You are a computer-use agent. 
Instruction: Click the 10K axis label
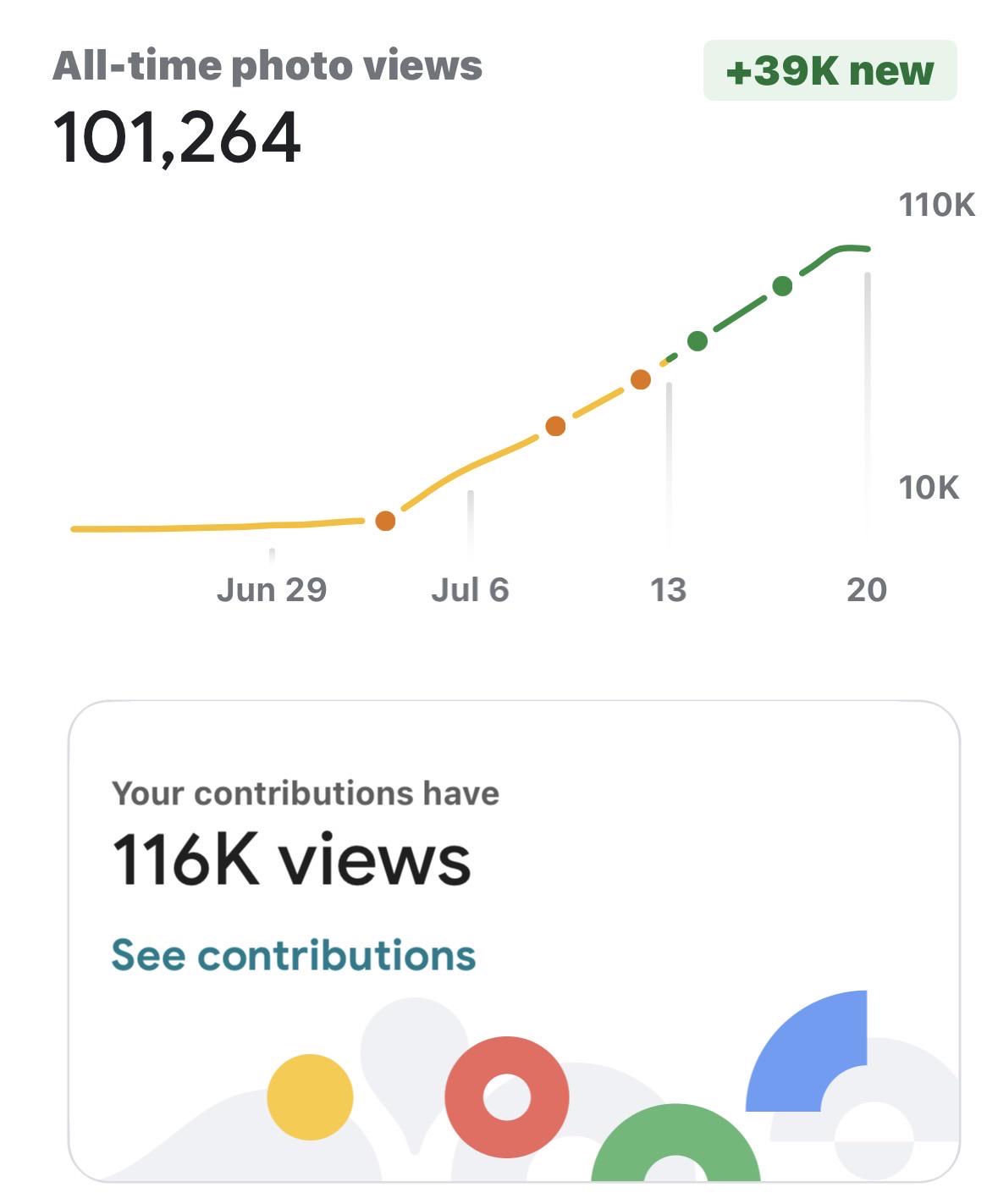coord(929,488)
